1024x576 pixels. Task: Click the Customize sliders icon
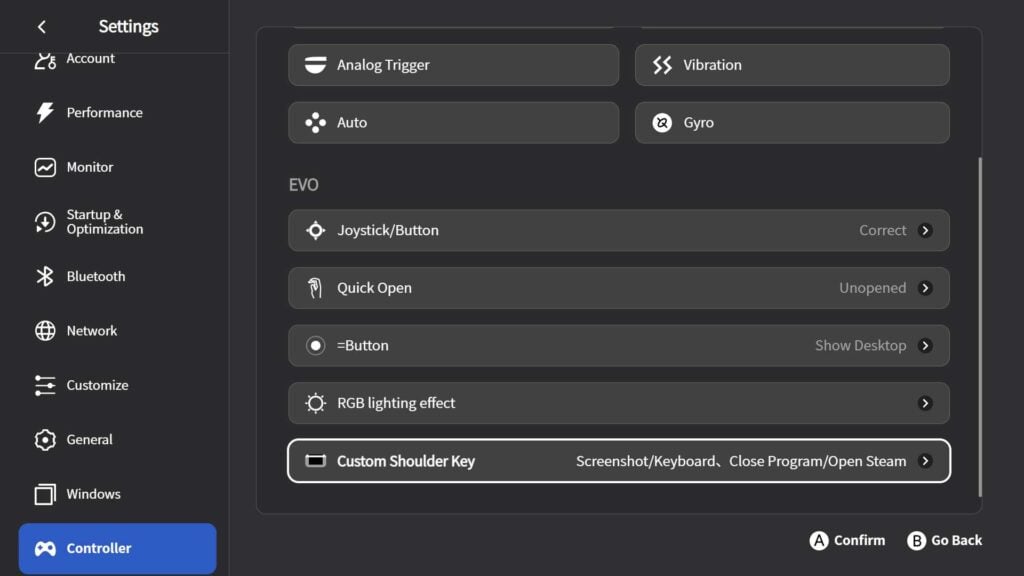click(44, 385)
